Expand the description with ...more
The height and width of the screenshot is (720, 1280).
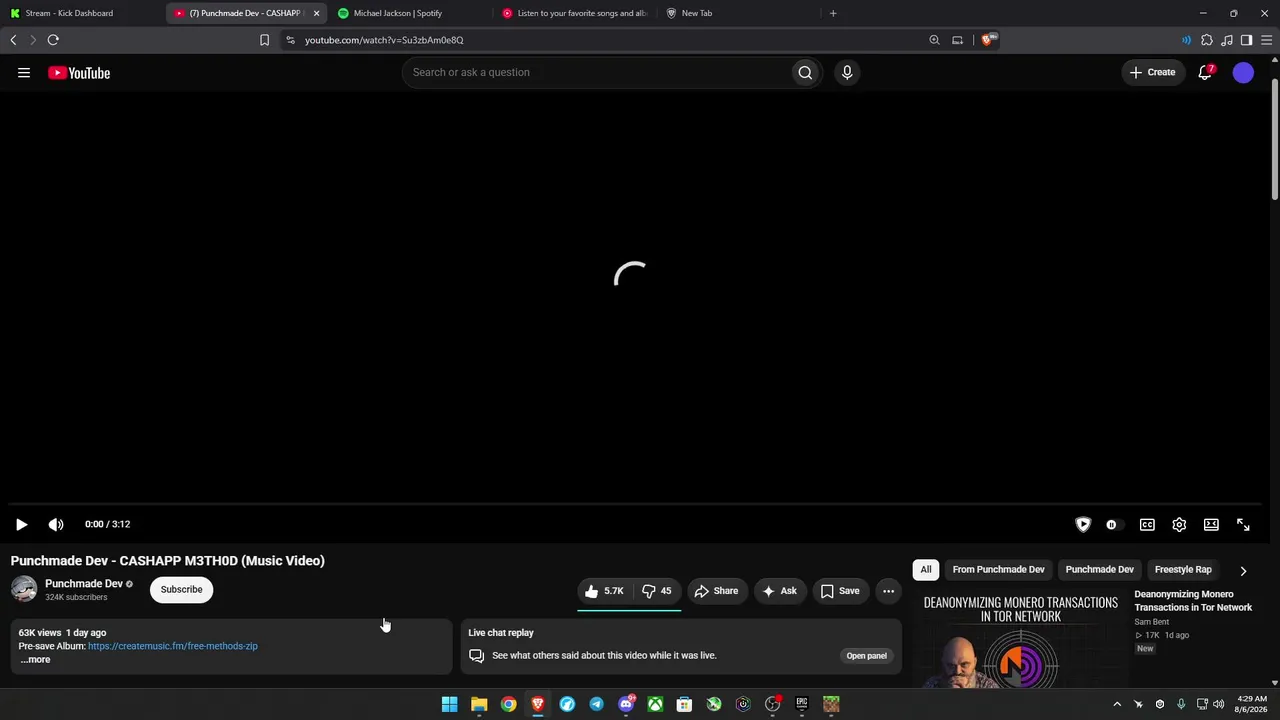click(35, 660)
